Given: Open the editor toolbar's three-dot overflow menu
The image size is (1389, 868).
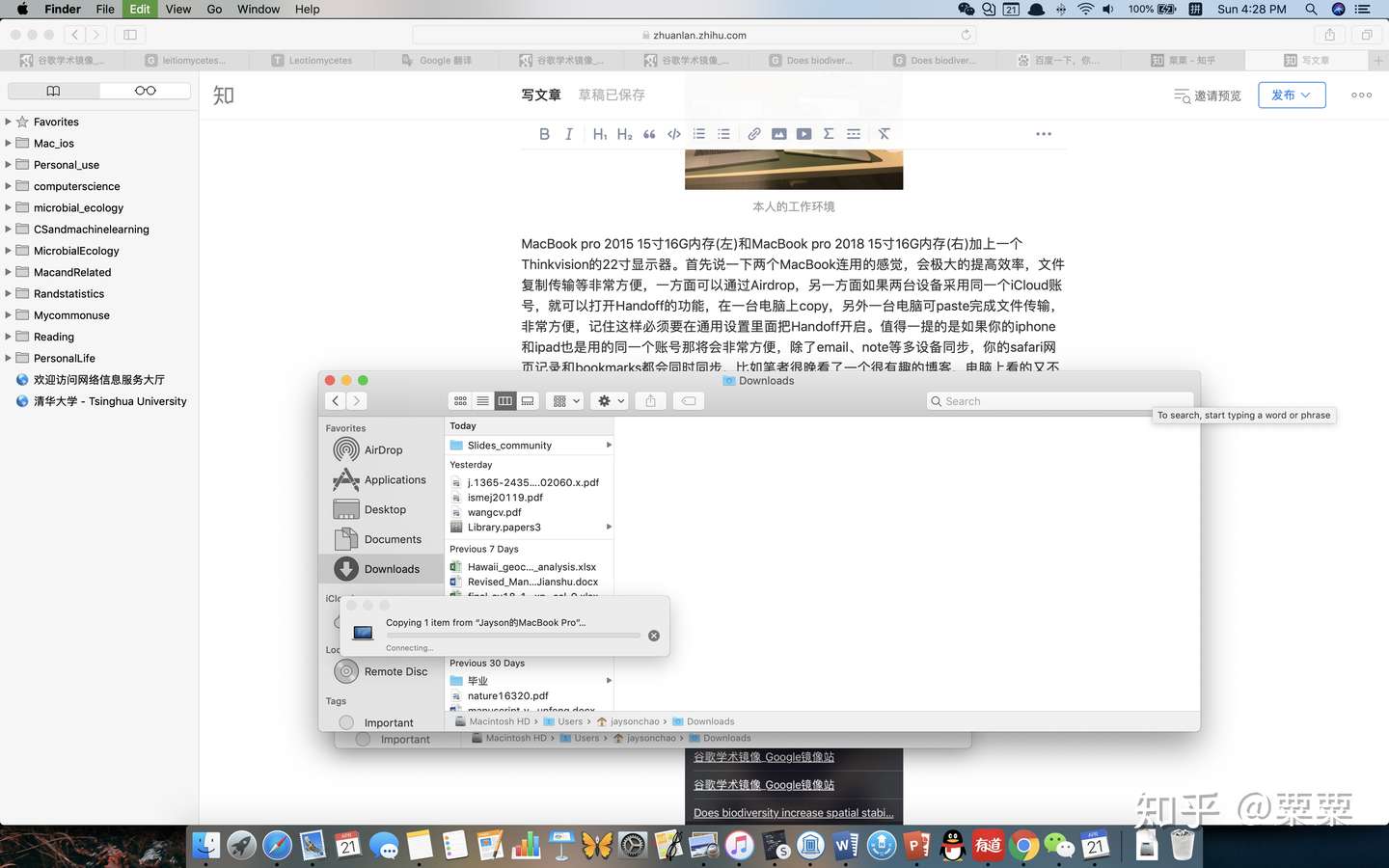Looking at the screenshot, I should point(1044,134).
